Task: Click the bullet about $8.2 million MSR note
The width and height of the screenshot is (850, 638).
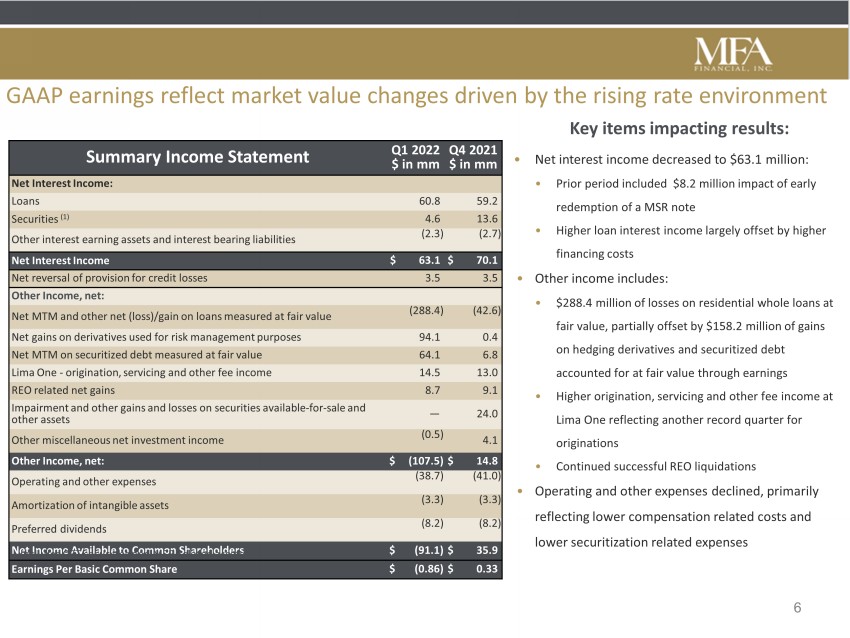Action: coord(686,195)
